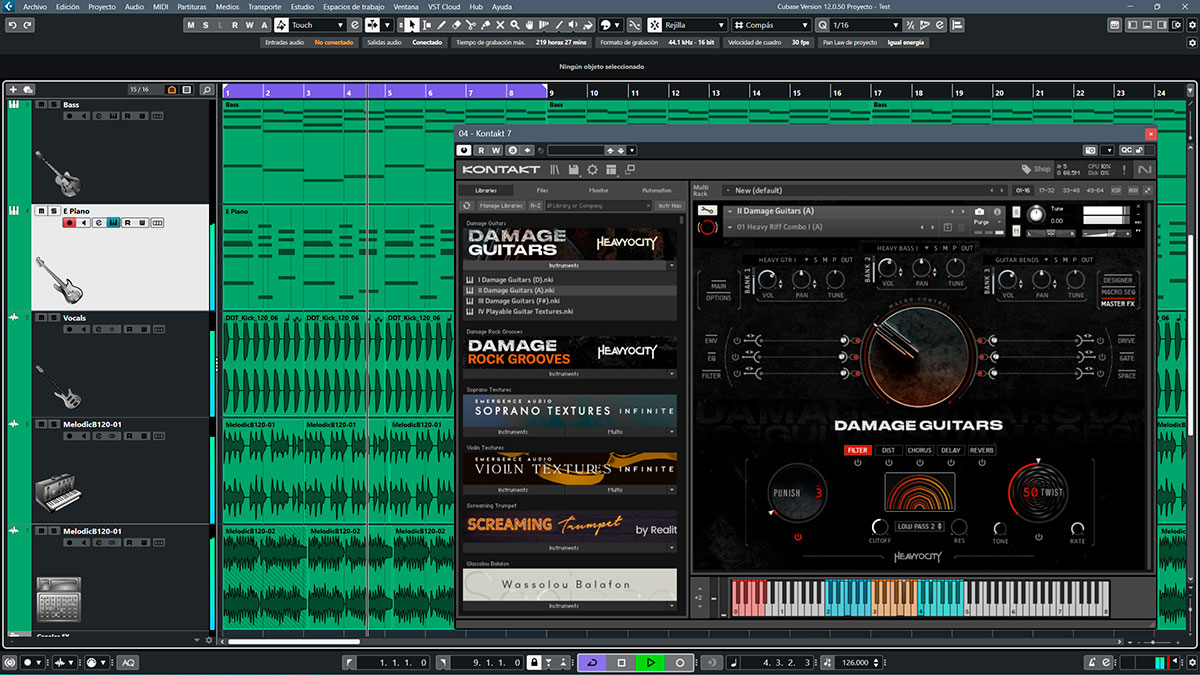Image resolution: width=1200 pixels, height=675 pixels.
Task: Click the Redo arrow in Cubase toolbar
Action: (28, 24)
